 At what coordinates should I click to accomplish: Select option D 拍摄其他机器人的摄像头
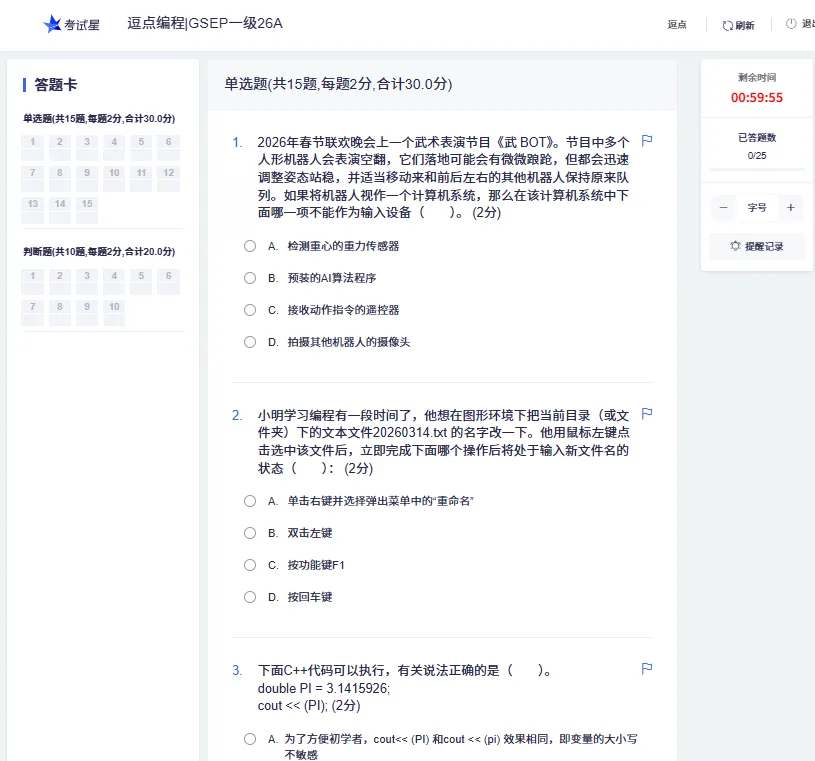[250, 342]
